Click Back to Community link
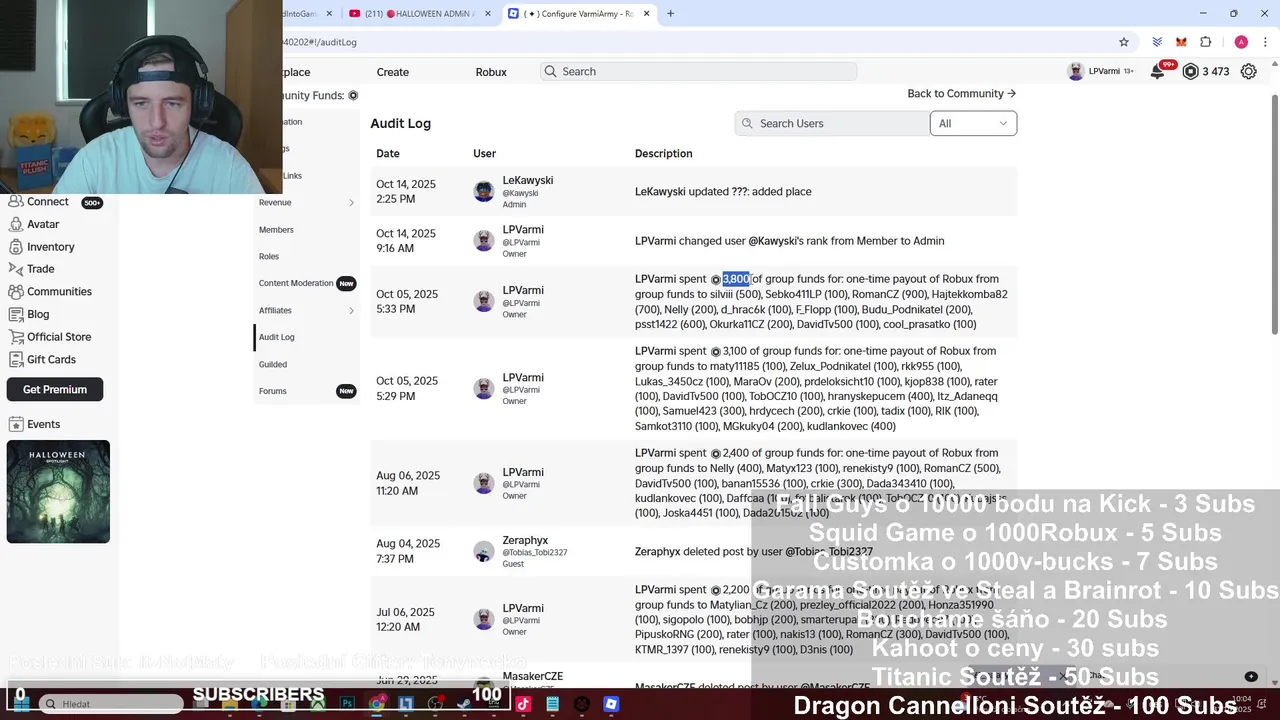Screen dimensions: 1280x720 961,94
